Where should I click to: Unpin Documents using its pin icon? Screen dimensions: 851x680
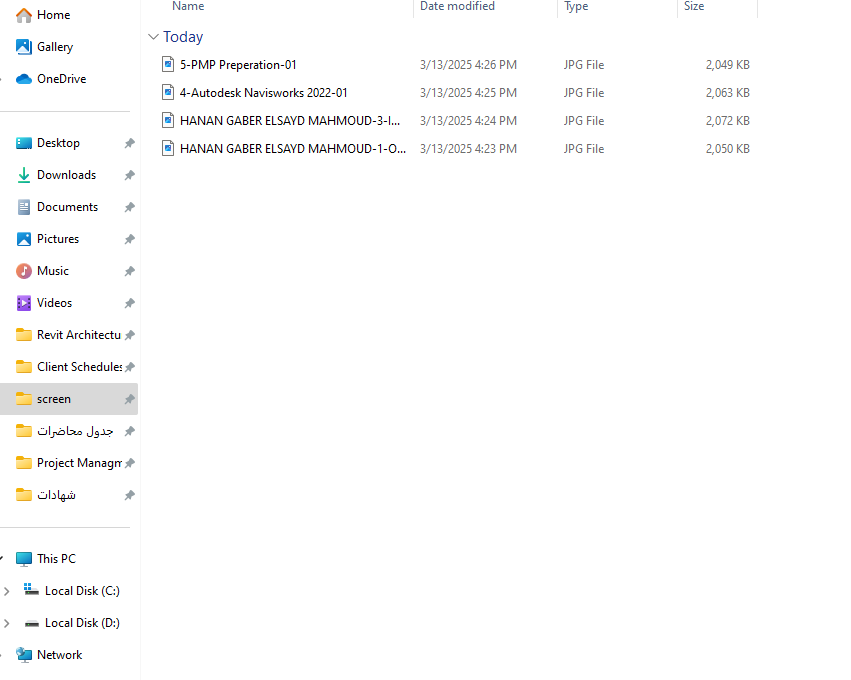point(129,207)
